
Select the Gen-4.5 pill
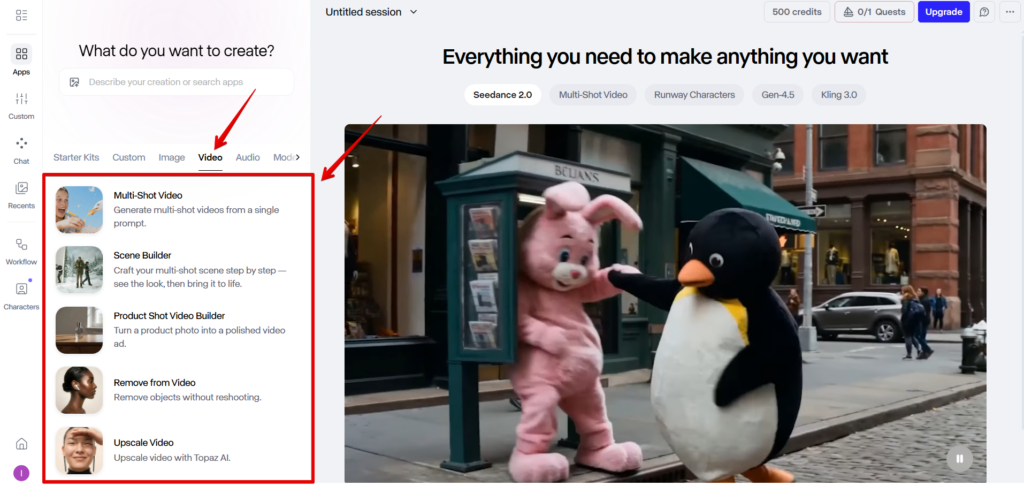778,95
